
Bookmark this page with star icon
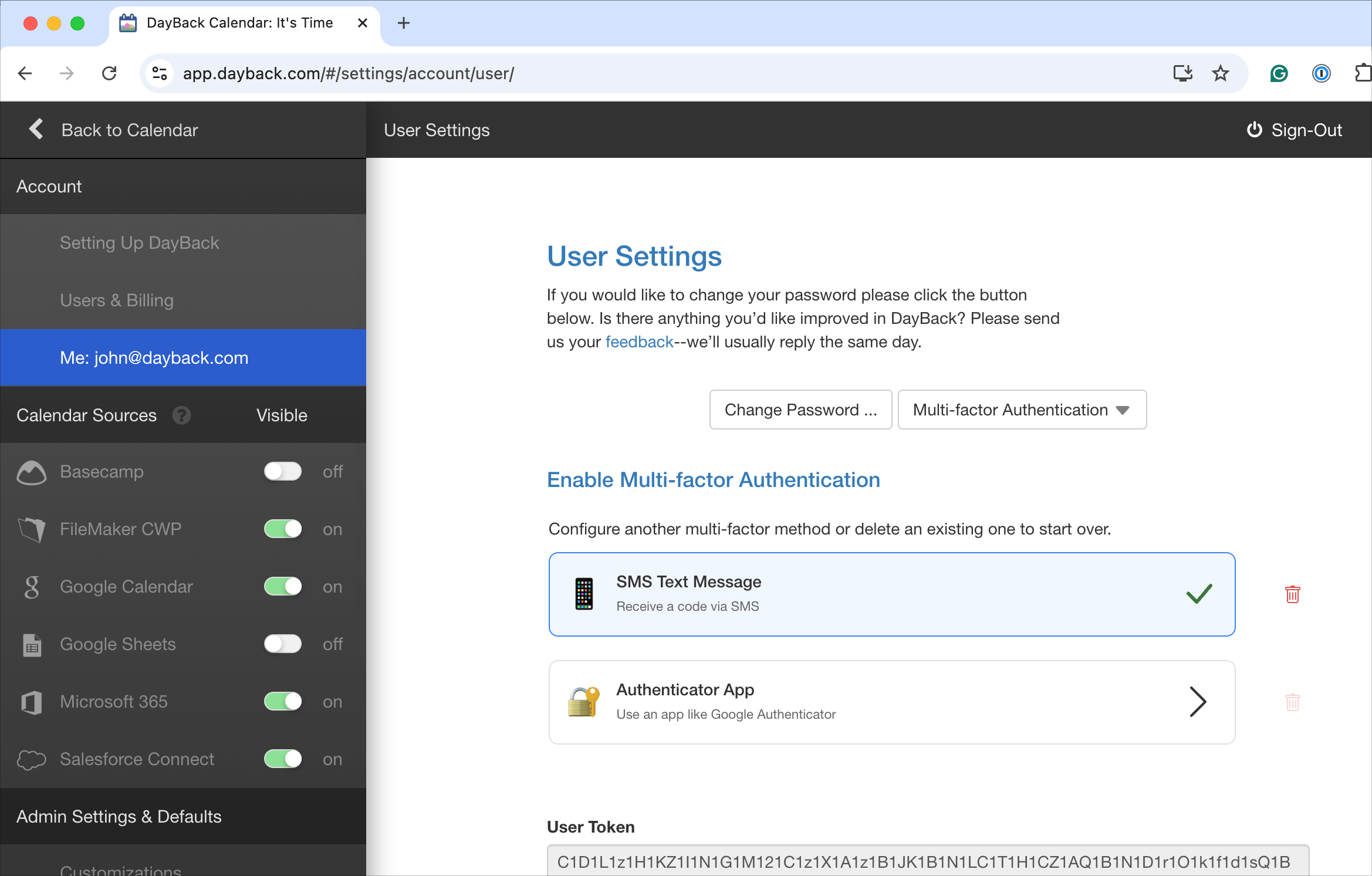coord(1221,73)
